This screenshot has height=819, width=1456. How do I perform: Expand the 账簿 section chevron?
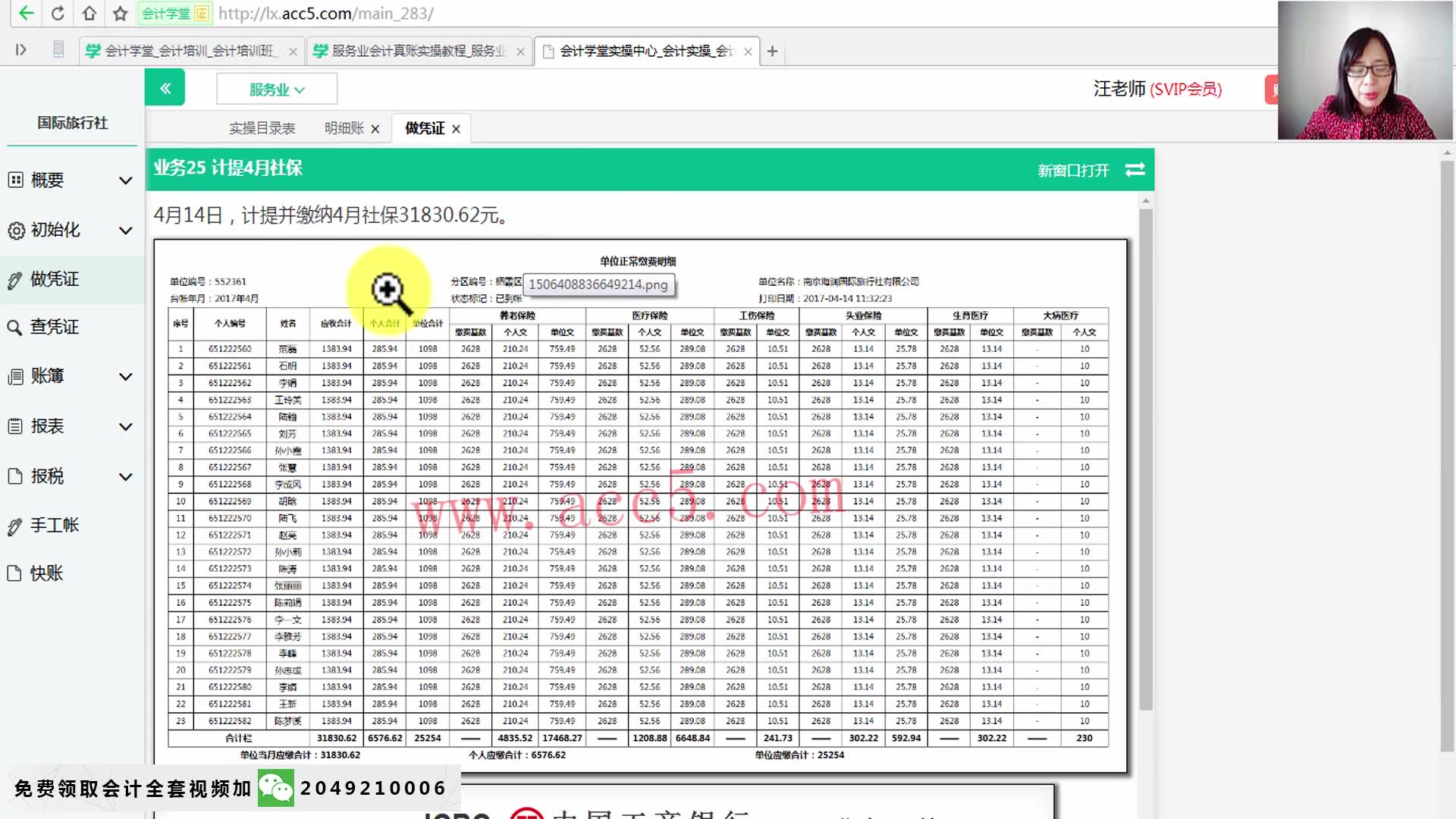click(125, 376)
